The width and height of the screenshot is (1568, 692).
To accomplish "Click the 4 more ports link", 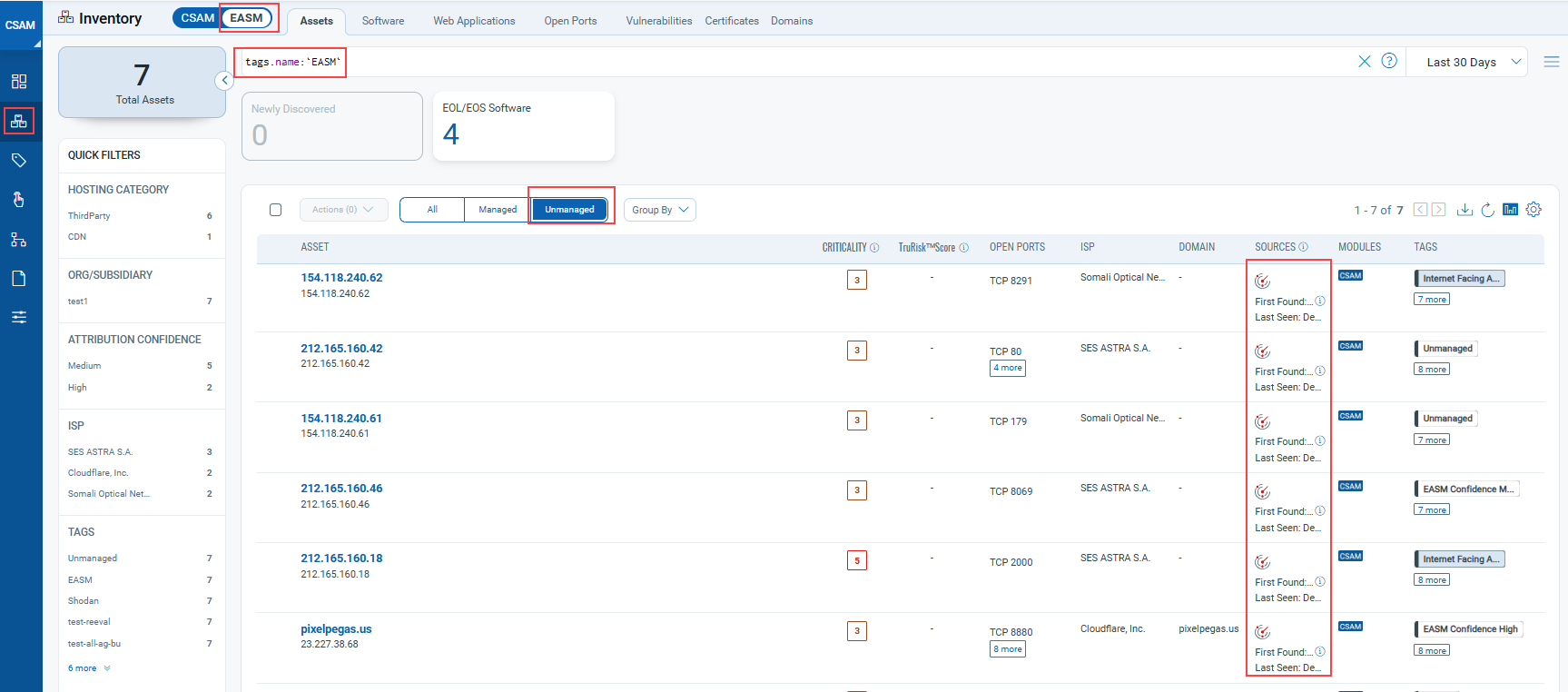I will point(1008,368).
